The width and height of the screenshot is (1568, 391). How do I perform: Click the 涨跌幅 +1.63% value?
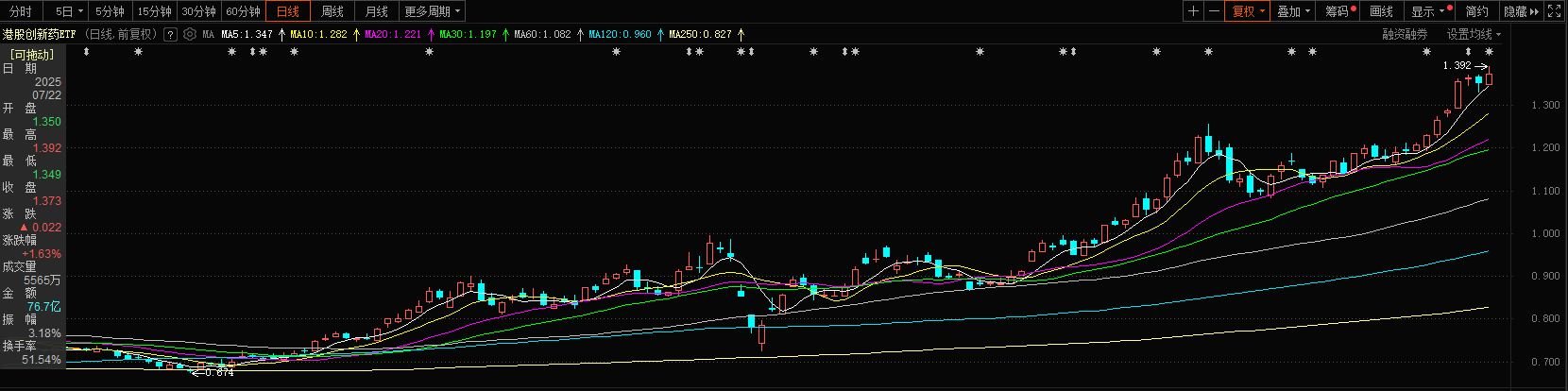tap(42, 254)
